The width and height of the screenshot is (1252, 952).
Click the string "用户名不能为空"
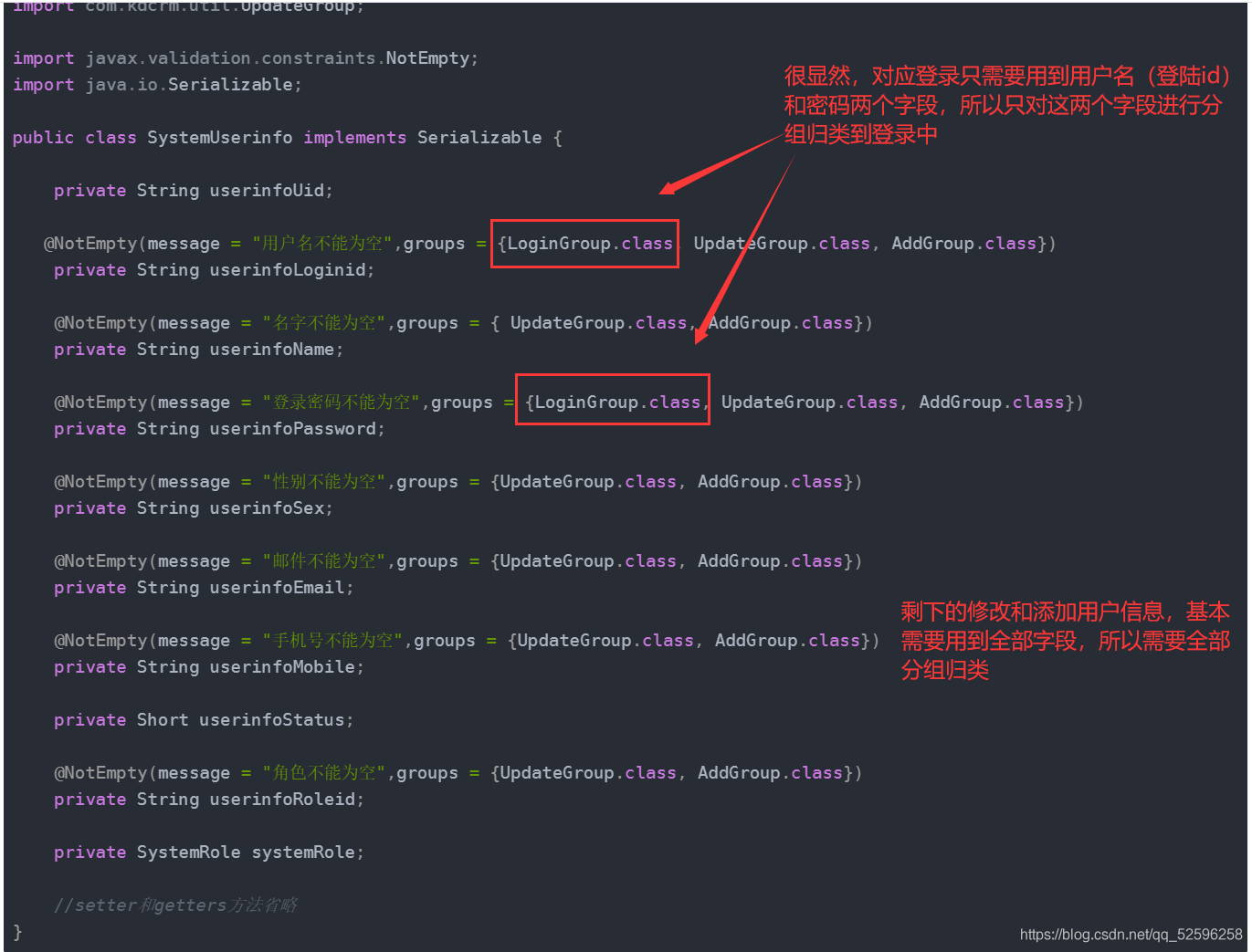(x=322, y=244)
